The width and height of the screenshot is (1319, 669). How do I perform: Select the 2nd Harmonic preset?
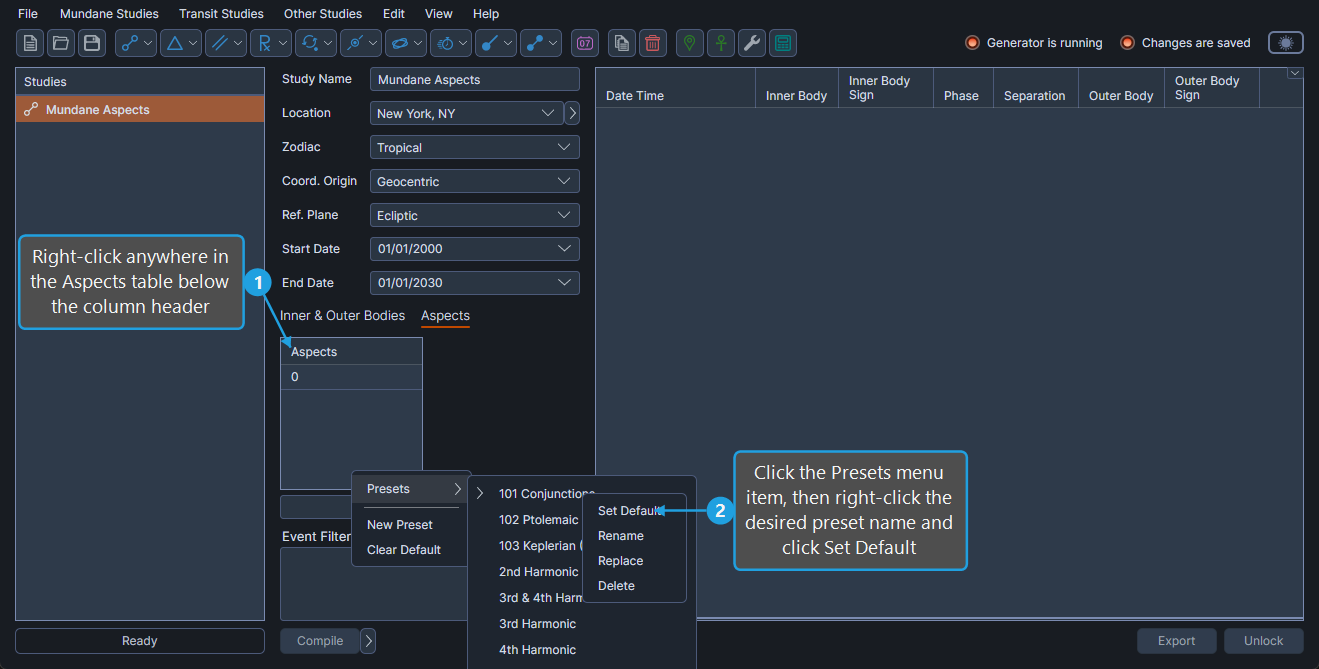(x=538, y=572)
